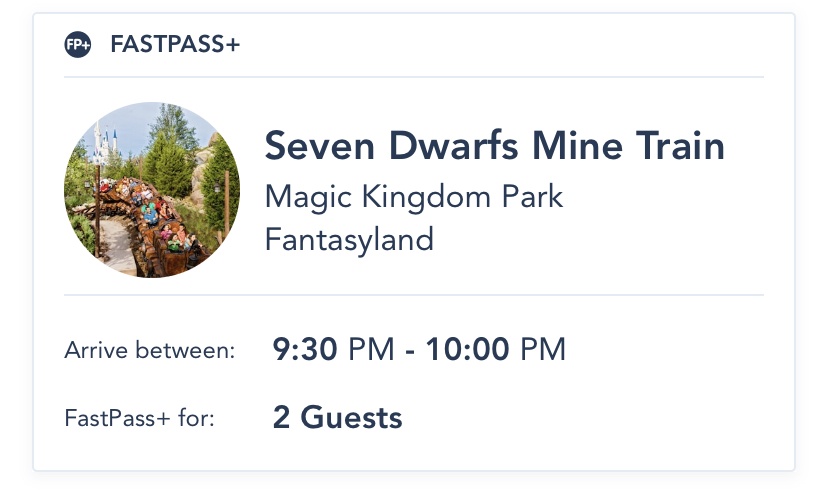Click the word "Seven" in the title
This screenshot has height=498, width=828.
click(x=310, y=147)
